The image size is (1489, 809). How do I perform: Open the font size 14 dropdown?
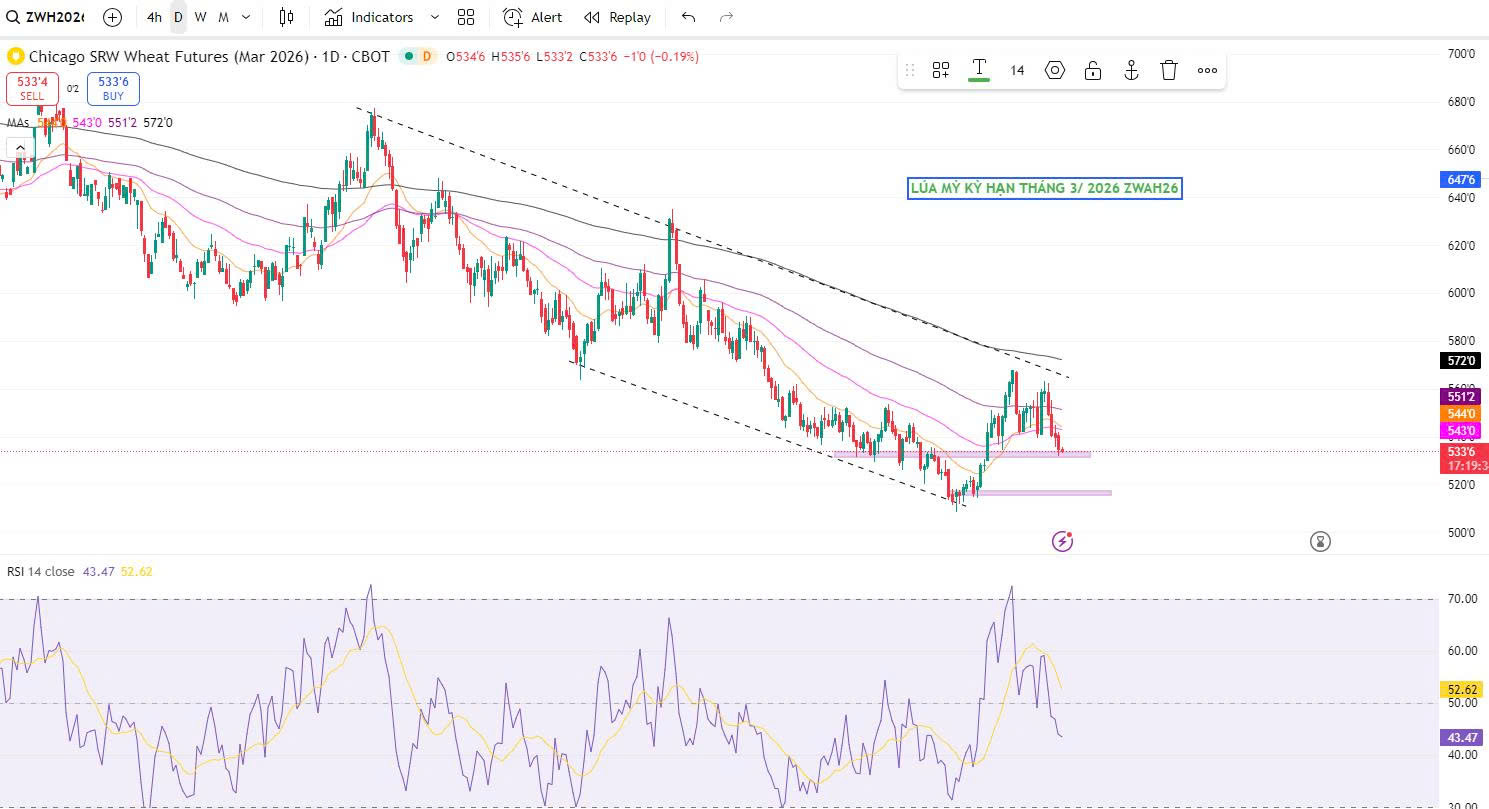coord(1017,70)
